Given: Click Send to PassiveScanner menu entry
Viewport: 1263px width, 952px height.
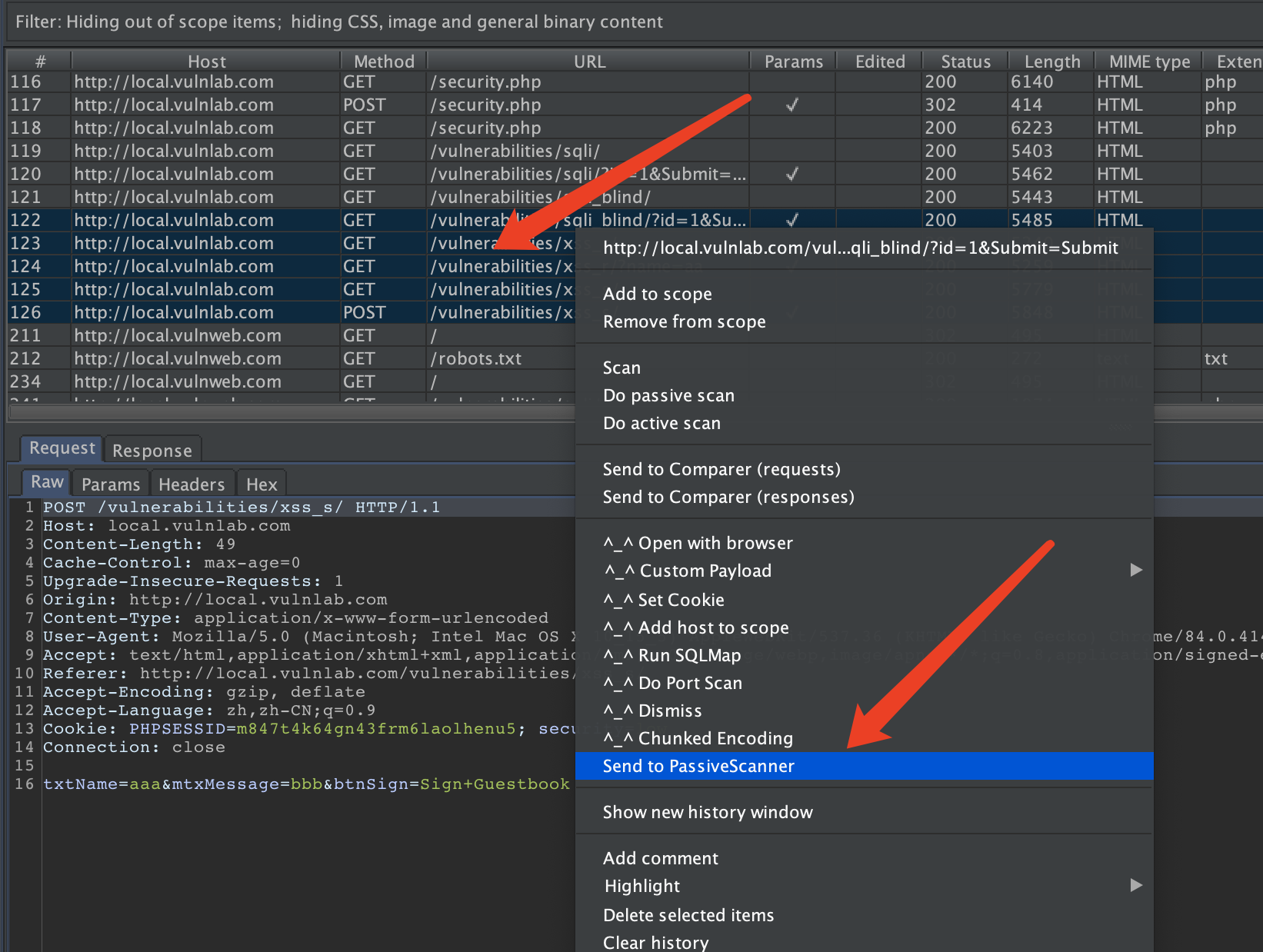Looking at the screenshot, I should 698,766.
